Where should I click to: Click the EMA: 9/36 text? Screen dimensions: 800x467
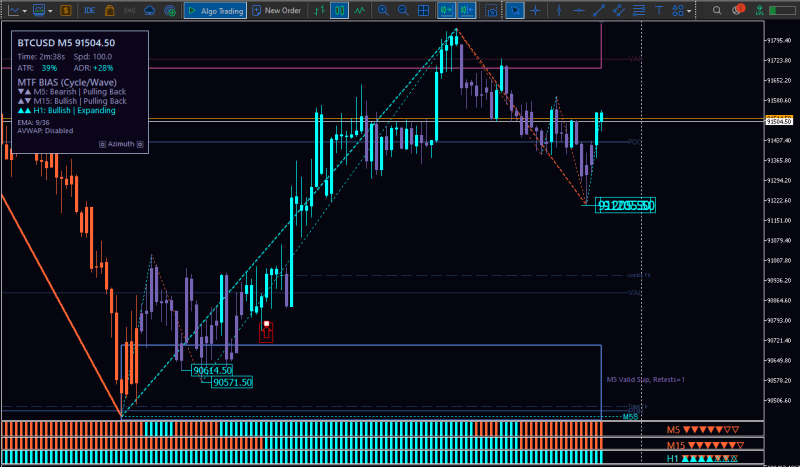click(33, 122)
